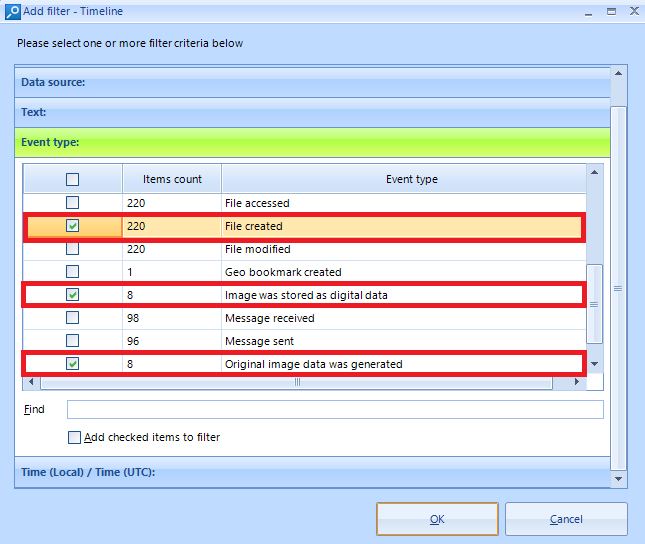Click the OK button

pos(437,519)
